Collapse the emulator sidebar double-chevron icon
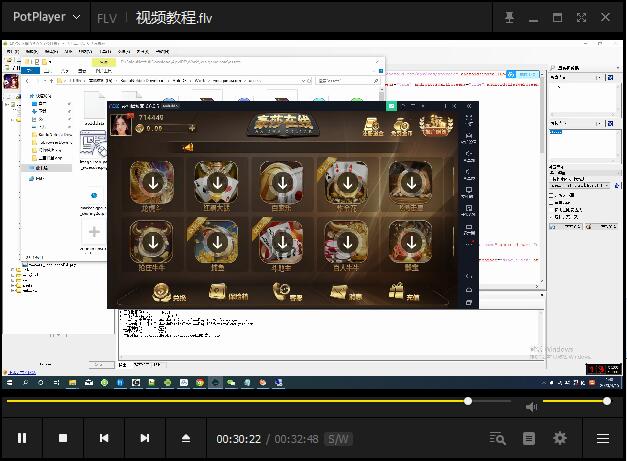Viewport: 627px width, 461px height. [469, 106]
